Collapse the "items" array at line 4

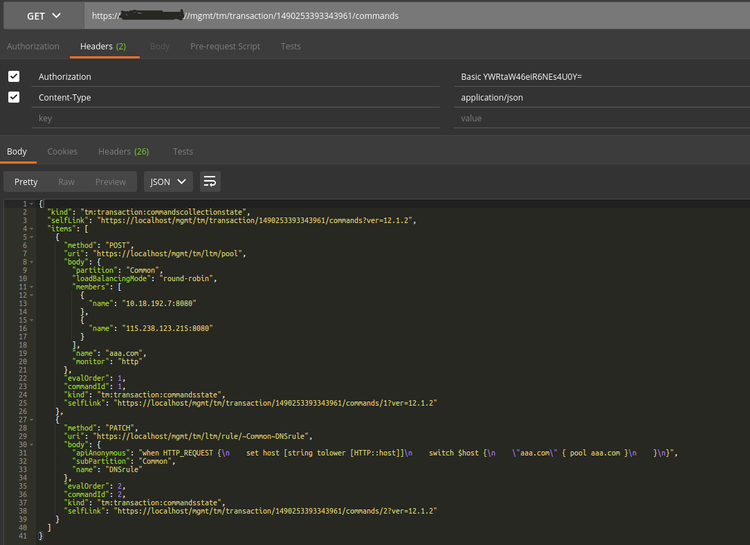click(32, 229)
